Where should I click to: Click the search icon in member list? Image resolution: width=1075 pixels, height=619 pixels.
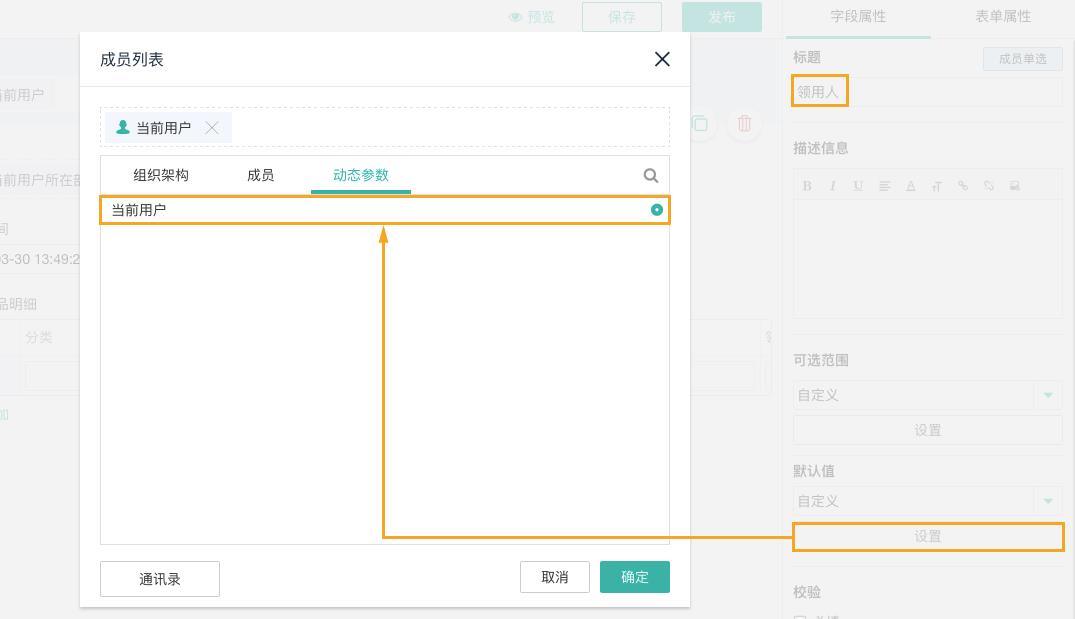[x=651, y=176]
